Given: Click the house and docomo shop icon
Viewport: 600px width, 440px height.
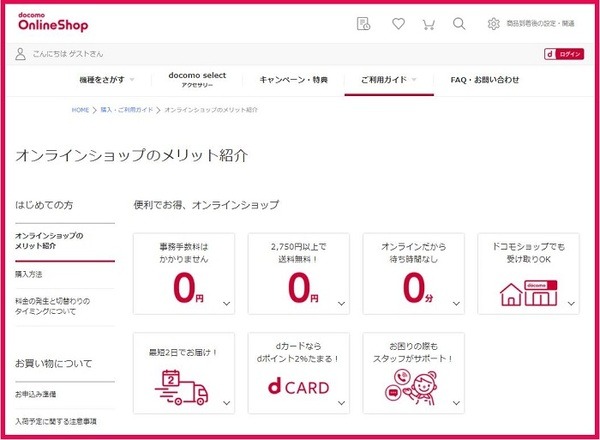Looking at the screenshot, I should click(528, 293).
